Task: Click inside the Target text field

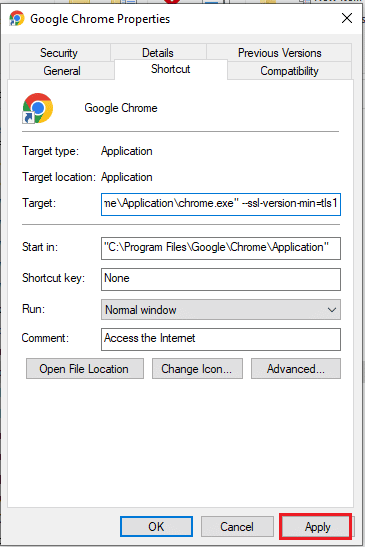Action: point(221,204)
